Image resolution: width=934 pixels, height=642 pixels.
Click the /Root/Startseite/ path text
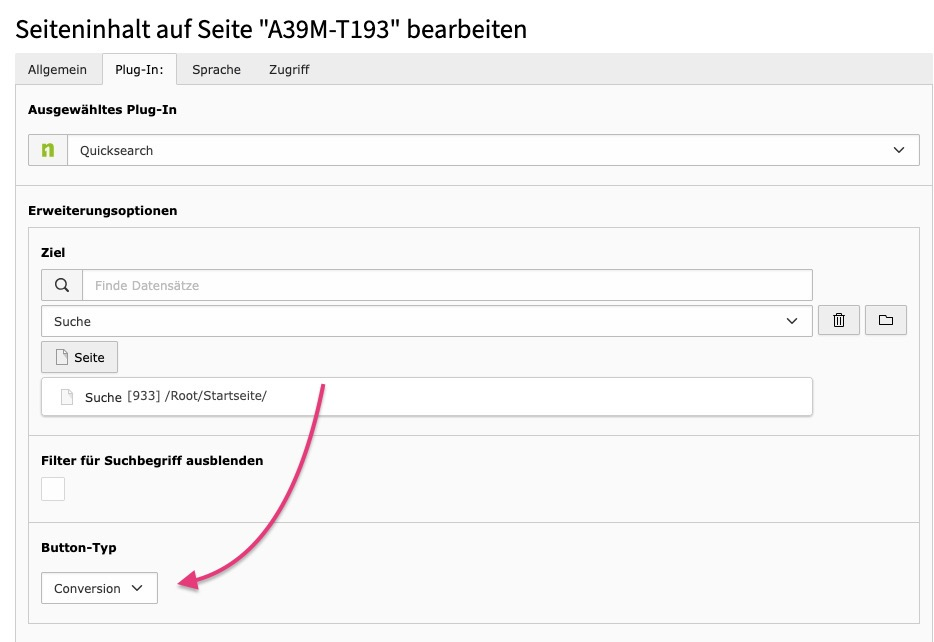[x=216, y=396]
